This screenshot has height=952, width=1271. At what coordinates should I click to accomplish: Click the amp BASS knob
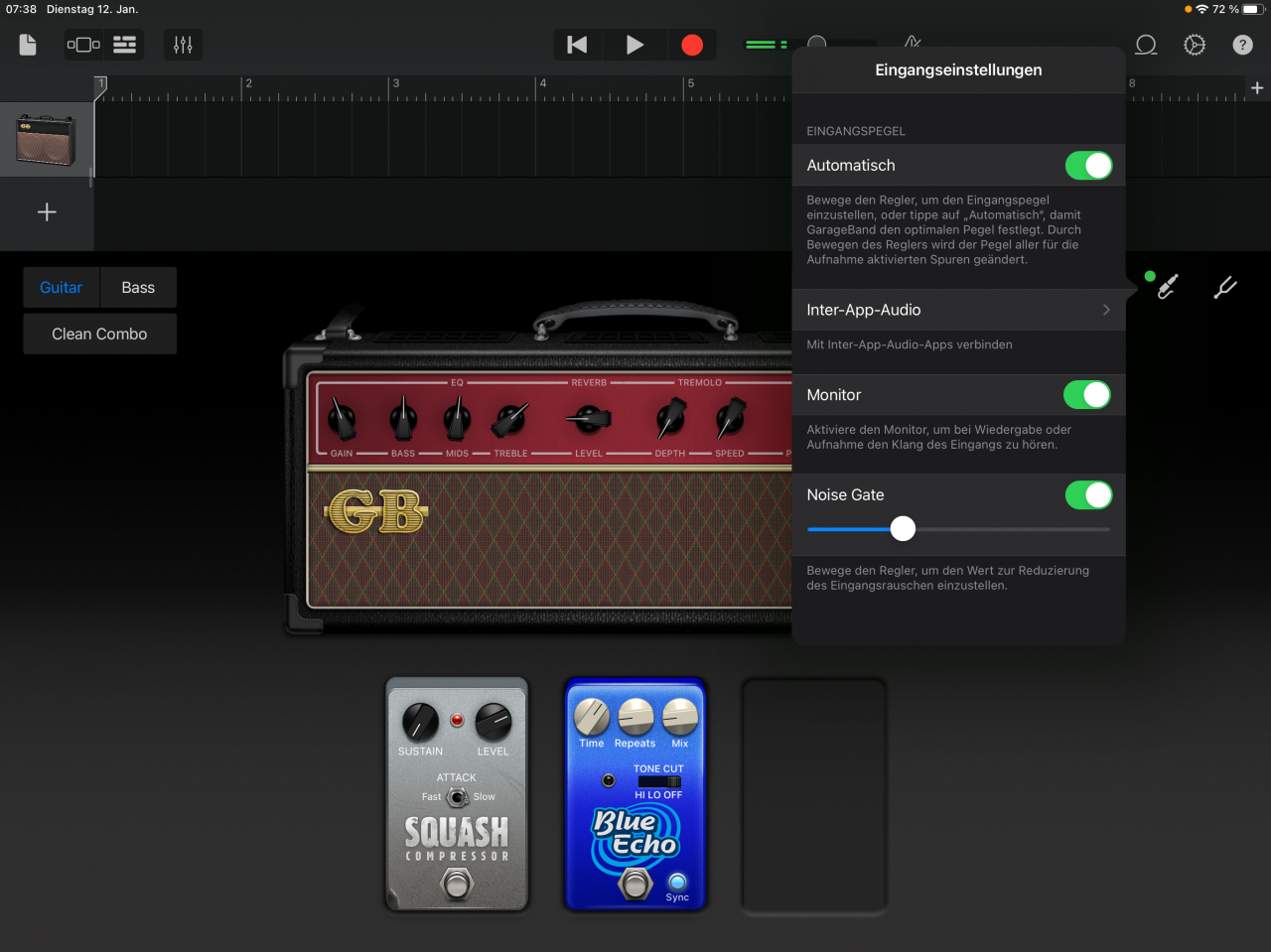(403, 418)
